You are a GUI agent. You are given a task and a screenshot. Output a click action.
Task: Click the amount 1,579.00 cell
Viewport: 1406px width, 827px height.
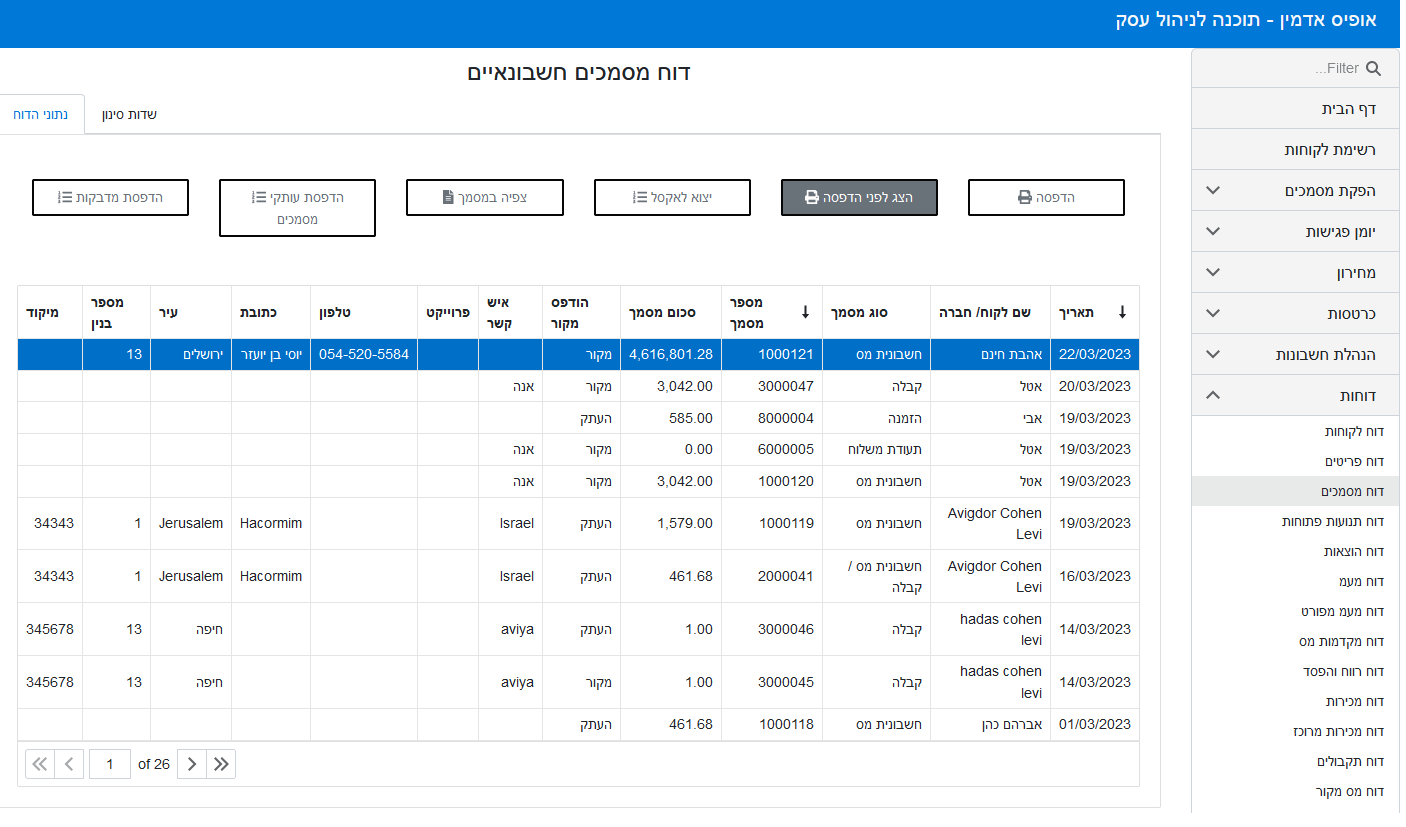[671, 523]
